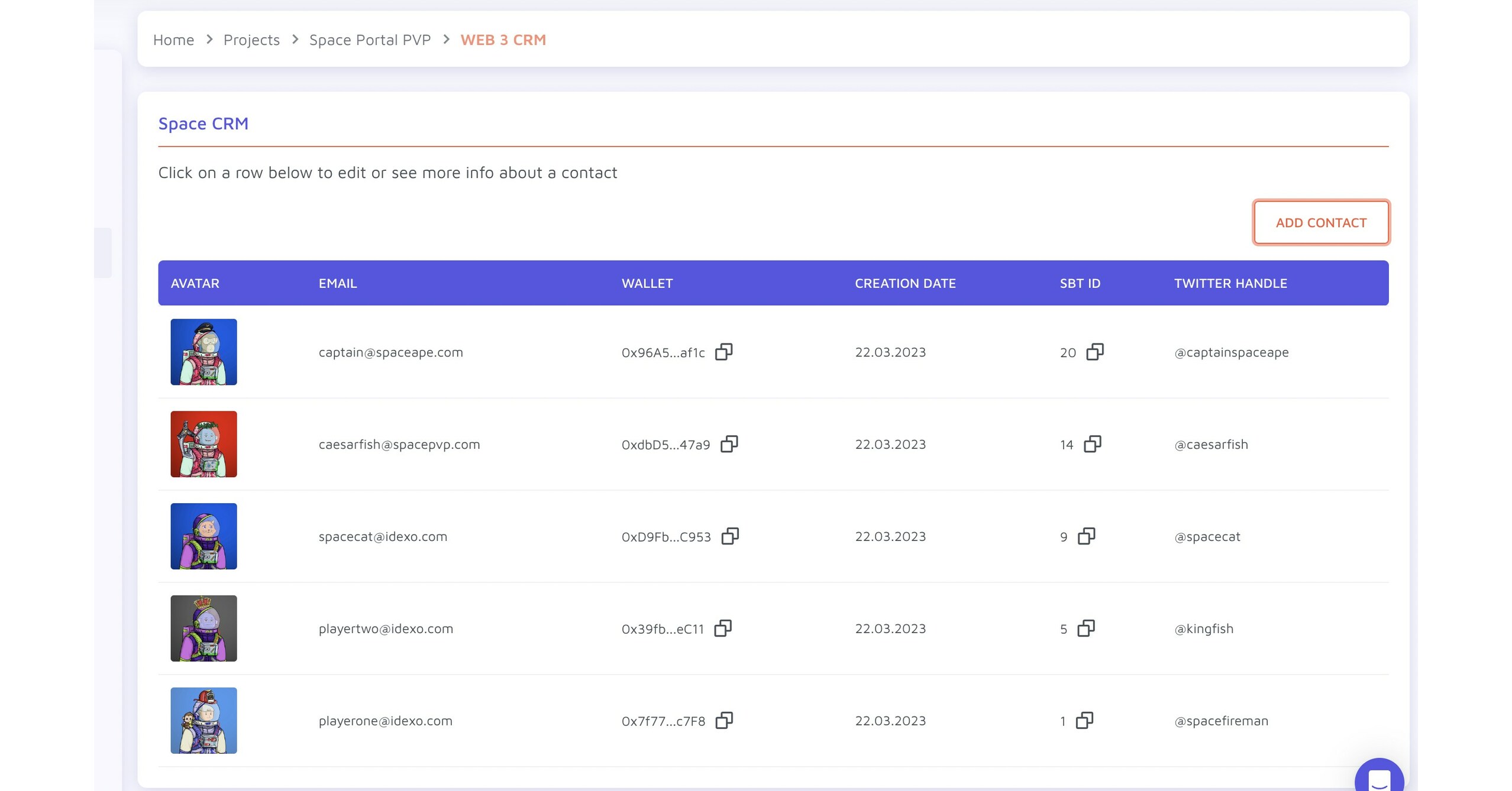This screenshot has height=791, width=1512.
Task: View playerone's avatar image
Action: pos(203,720)
